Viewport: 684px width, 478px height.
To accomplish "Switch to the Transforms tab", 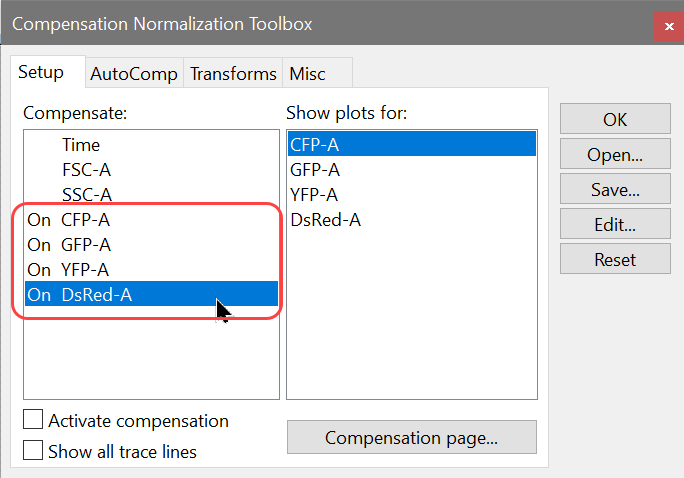I will pos(233,74).
